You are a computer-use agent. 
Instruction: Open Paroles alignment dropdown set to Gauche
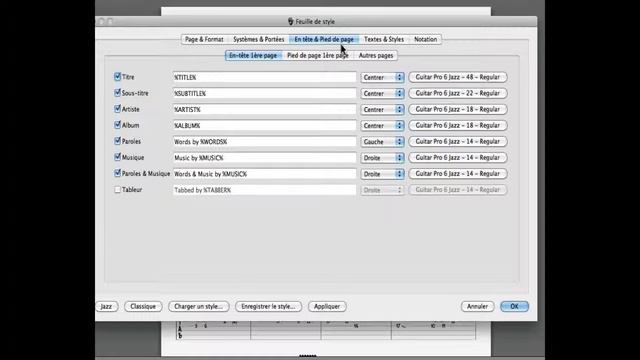pyautogui.click(x=382, y=142)
